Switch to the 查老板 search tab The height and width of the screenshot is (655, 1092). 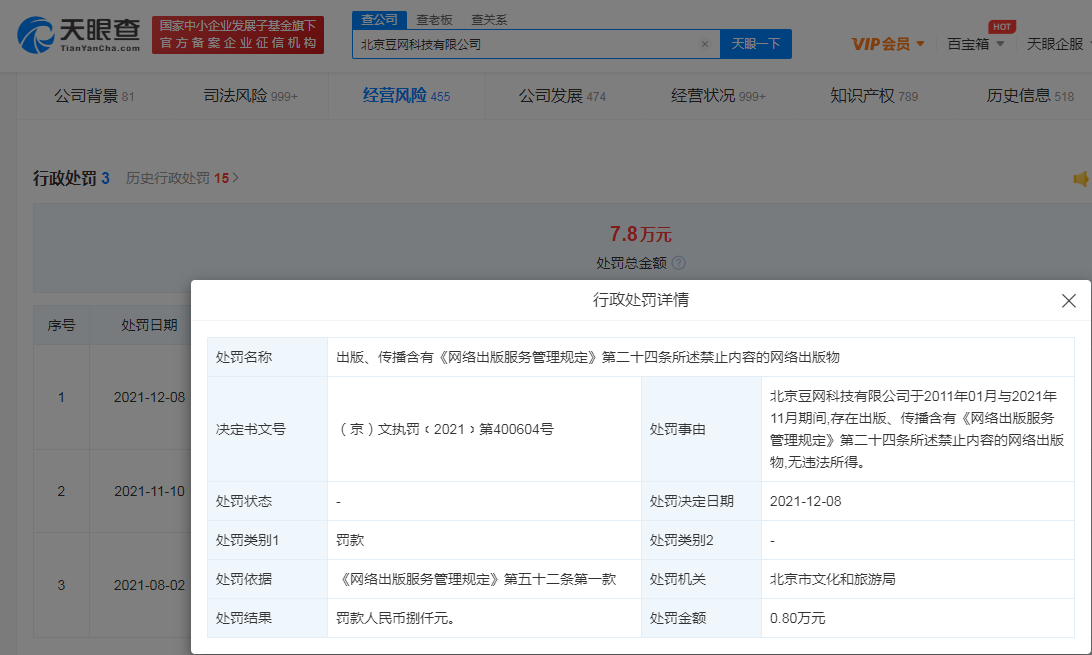435,19
